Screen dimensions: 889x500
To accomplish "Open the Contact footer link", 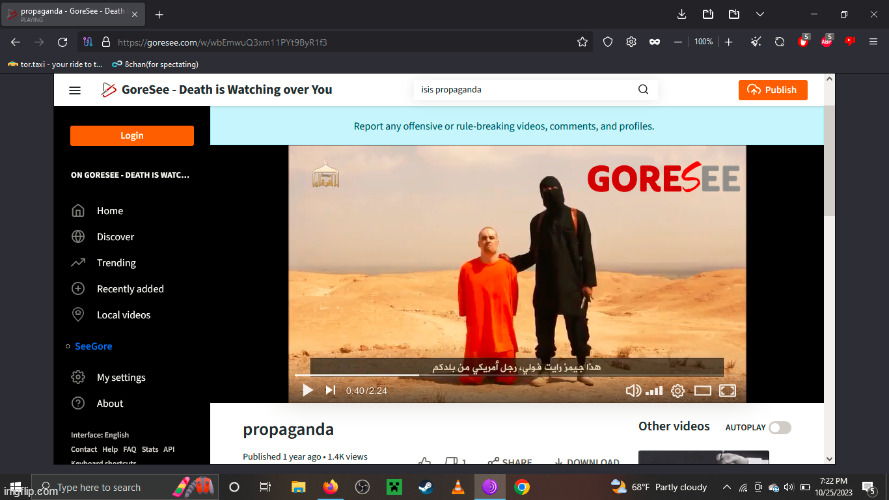I will point(84,449).
